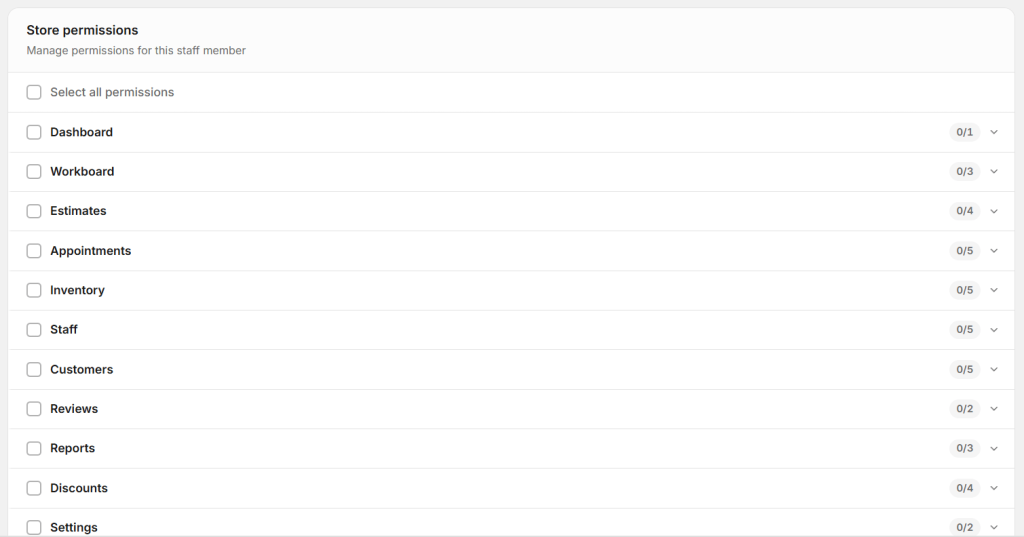Expand the Reviews row chevron
Image resolution: width=1024 pixels, height=537 pixels.
994,409
